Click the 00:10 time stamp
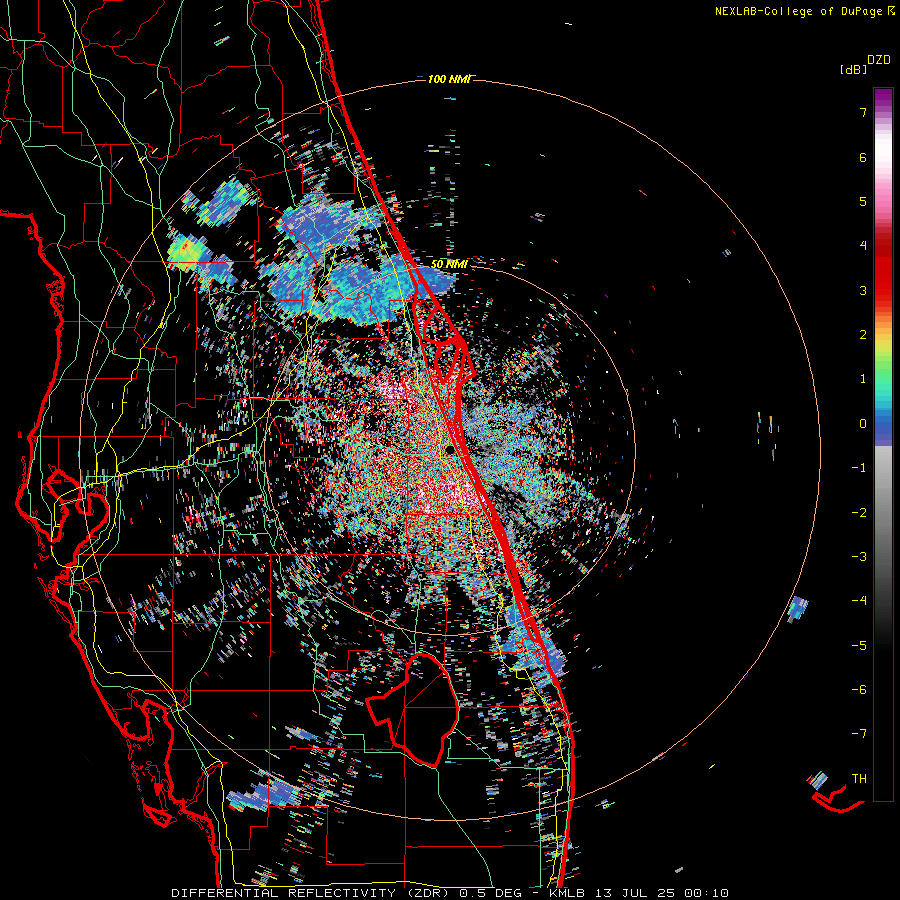 pos(709,893)
